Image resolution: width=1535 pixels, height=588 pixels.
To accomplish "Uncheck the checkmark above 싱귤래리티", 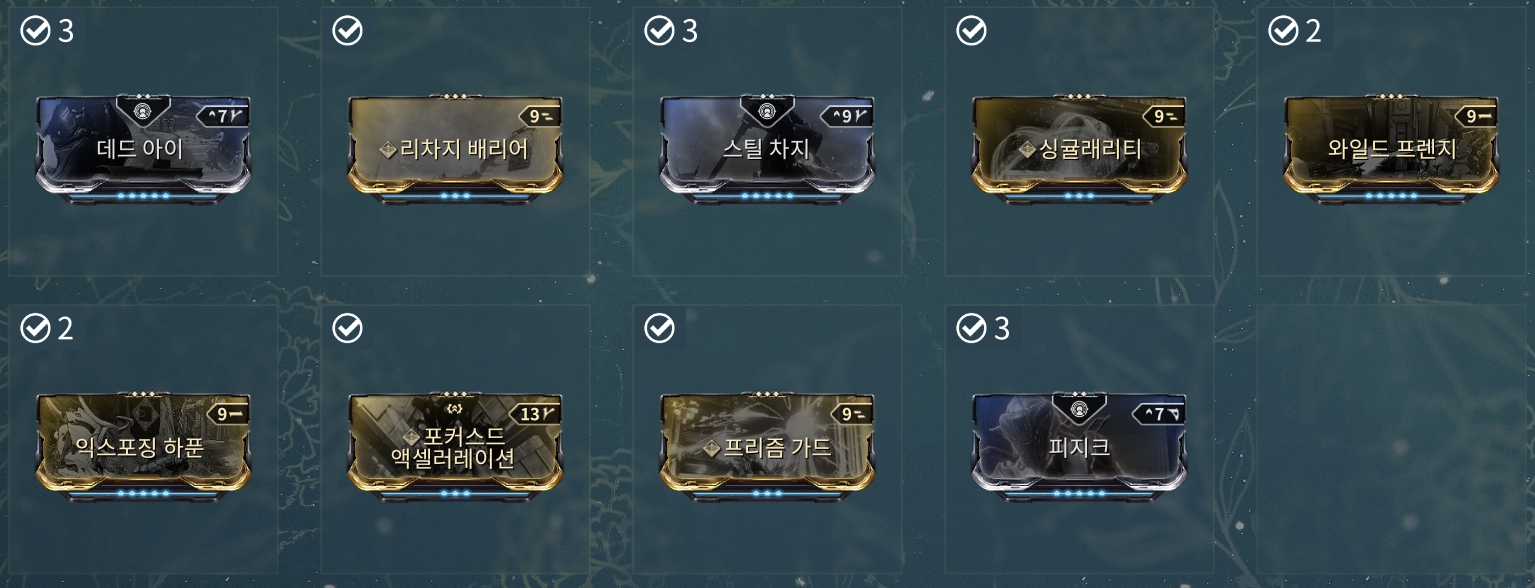I will [x=971, y=32].
